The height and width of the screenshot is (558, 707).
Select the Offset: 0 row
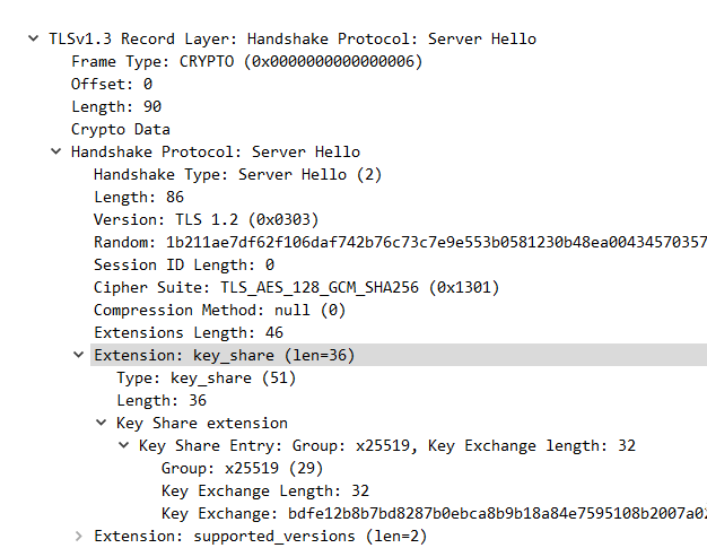pyautogui.click(x=112, y=84)
